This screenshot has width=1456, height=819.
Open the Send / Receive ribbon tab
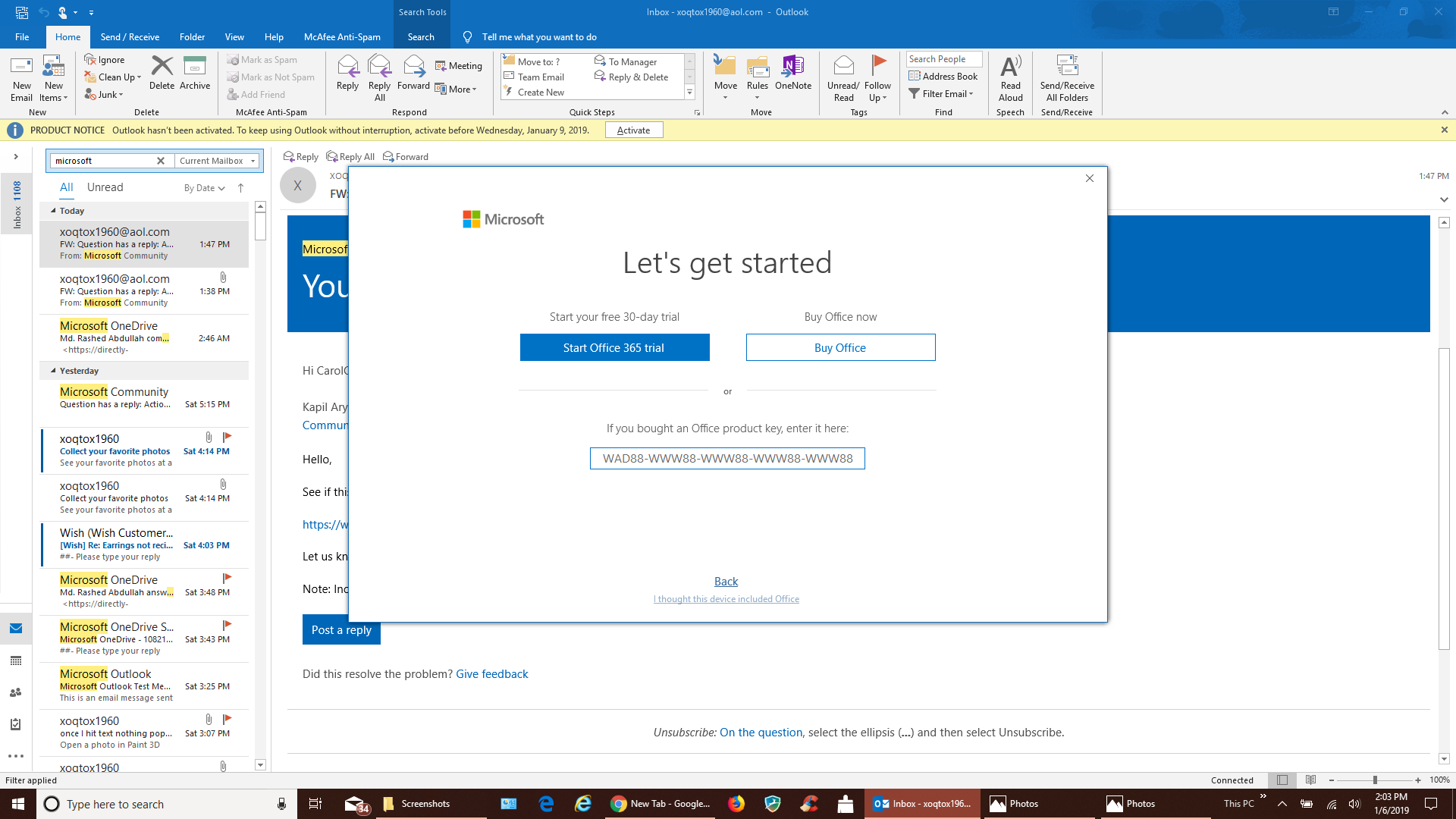click(130, 37)
